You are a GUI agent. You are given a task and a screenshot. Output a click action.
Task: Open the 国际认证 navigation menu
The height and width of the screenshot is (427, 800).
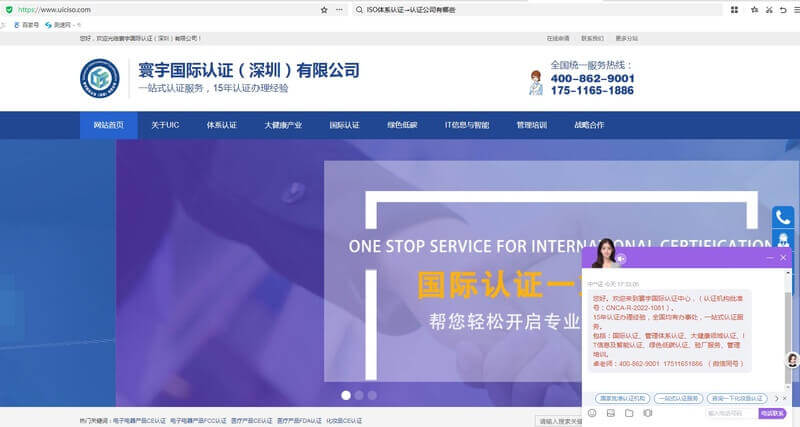point(344,125)
